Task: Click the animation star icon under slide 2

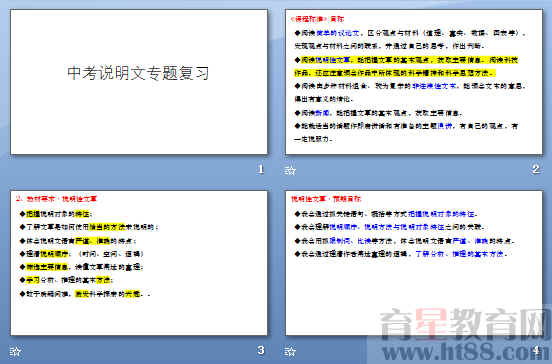Action: pos(290,171)
